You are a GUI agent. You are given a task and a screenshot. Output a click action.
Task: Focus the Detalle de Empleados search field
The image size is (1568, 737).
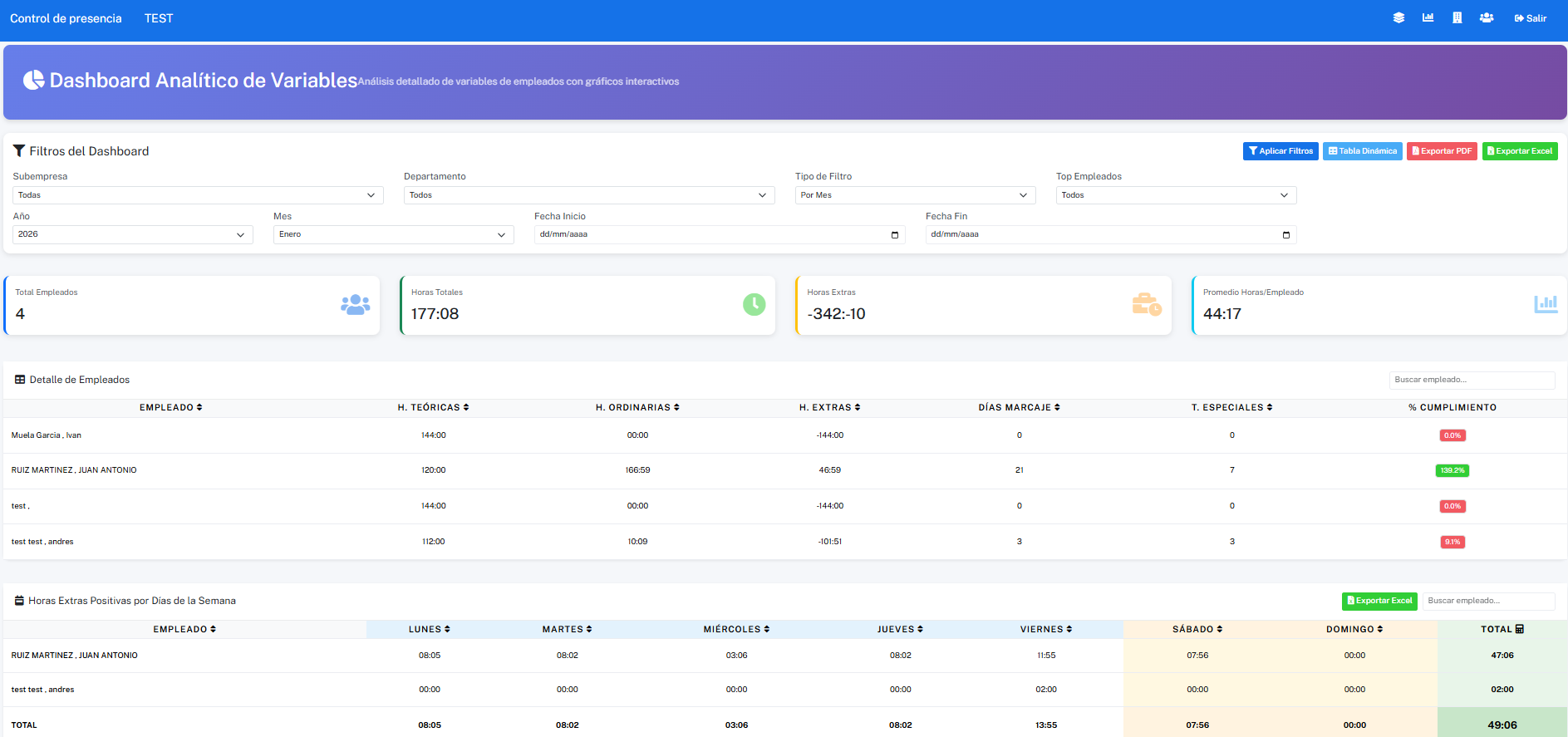coord(1471,380)
